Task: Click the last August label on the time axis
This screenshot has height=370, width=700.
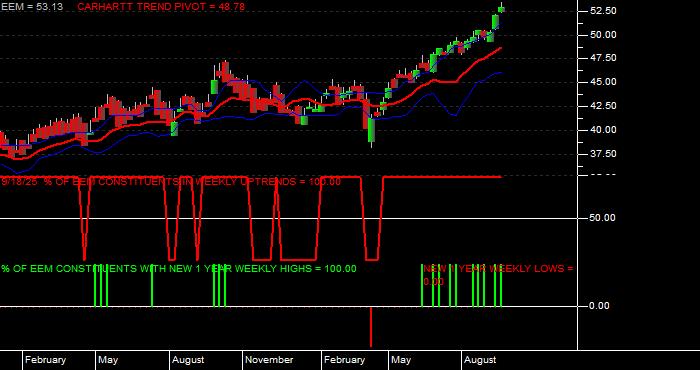Action: [480, 360]
